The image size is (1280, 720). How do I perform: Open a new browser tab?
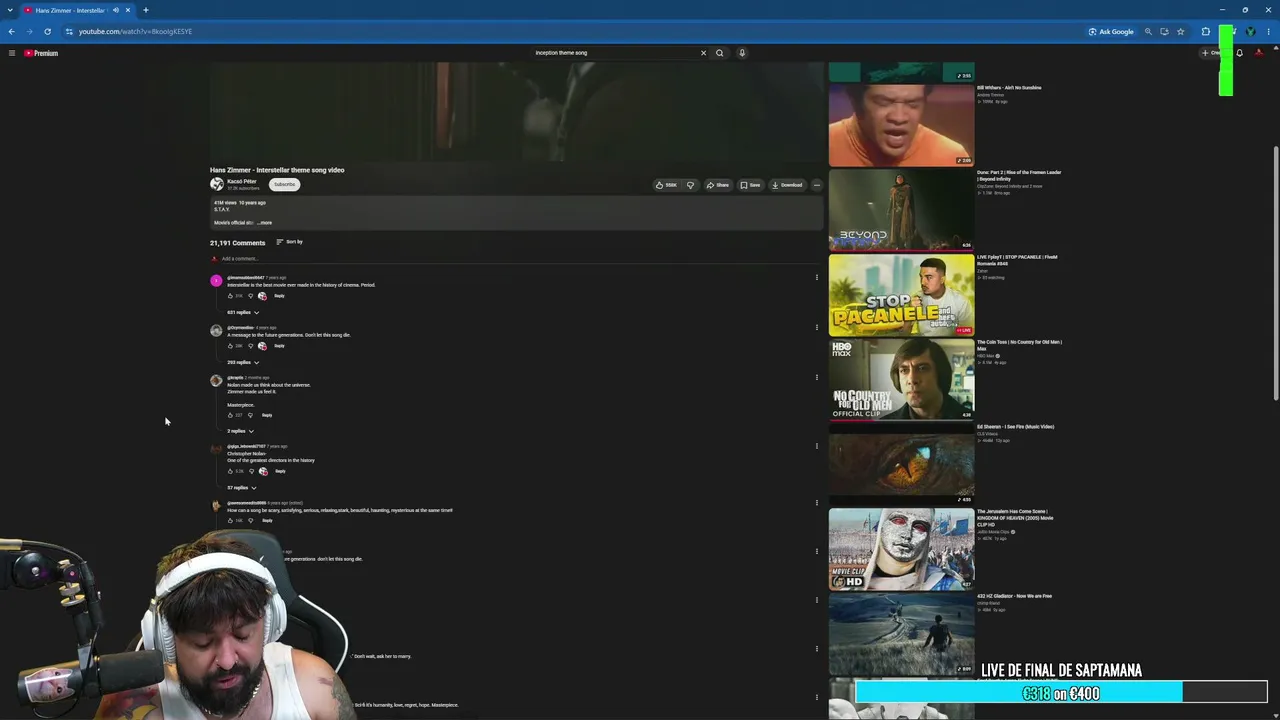pos(146,10)
